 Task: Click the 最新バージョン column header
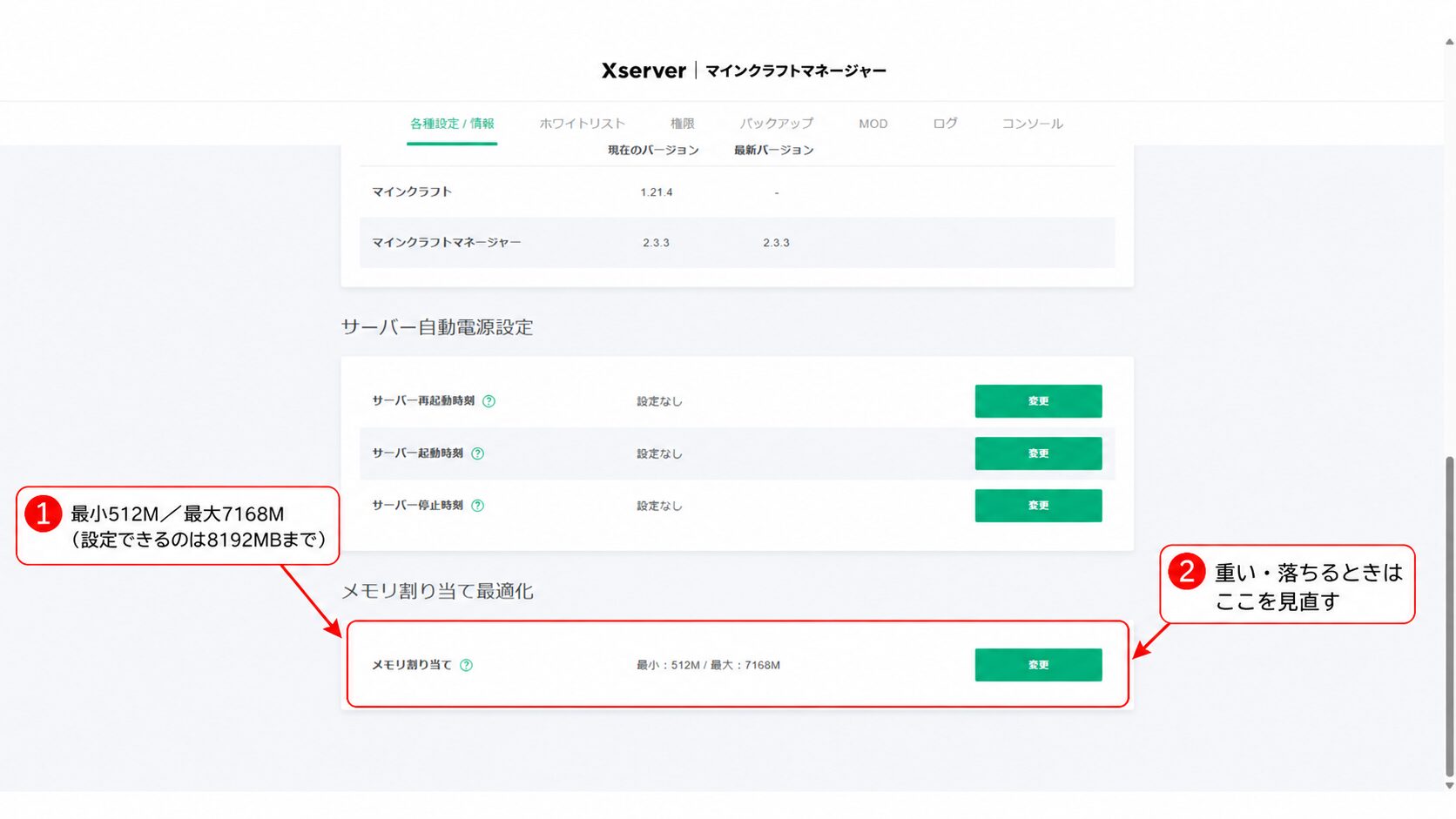click(773, 150)
